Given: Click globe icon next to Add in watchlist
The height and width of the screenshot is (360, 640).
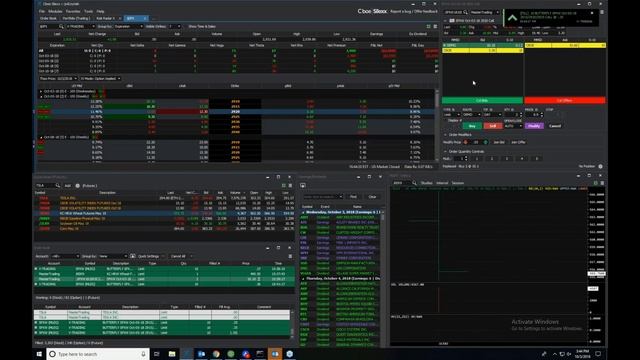Looking at the screenshot, I should coord(78,186).
